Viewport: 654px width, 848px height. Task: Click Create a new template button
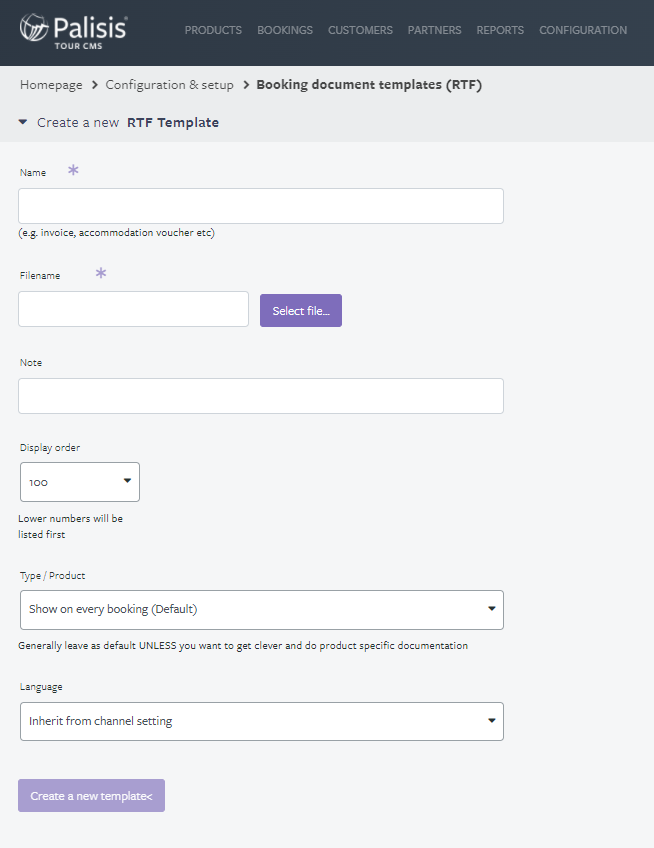point(91,796)
